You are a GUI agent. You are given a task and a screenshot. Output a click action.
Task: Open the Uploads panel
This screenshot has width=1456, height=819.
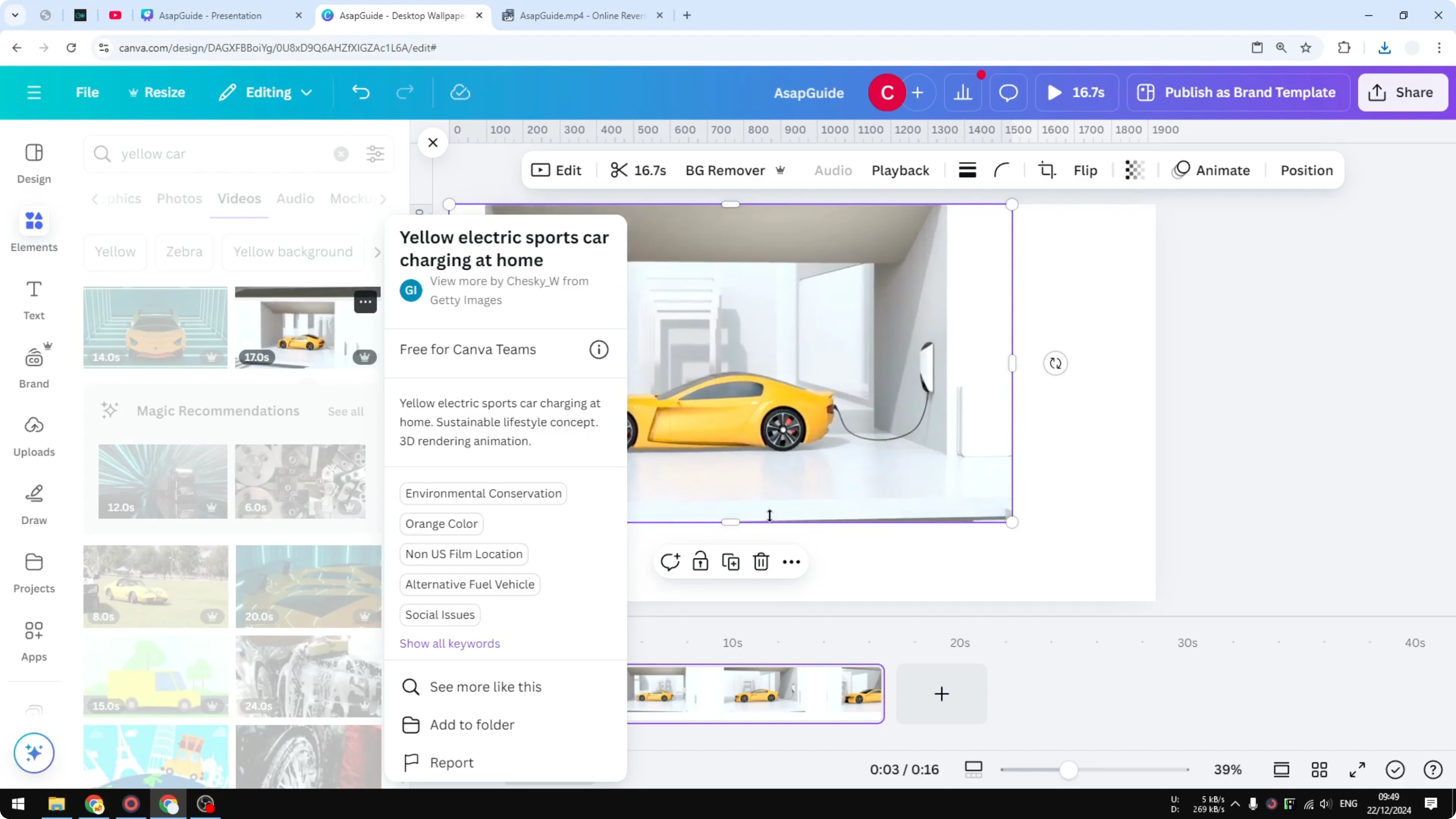33,435
